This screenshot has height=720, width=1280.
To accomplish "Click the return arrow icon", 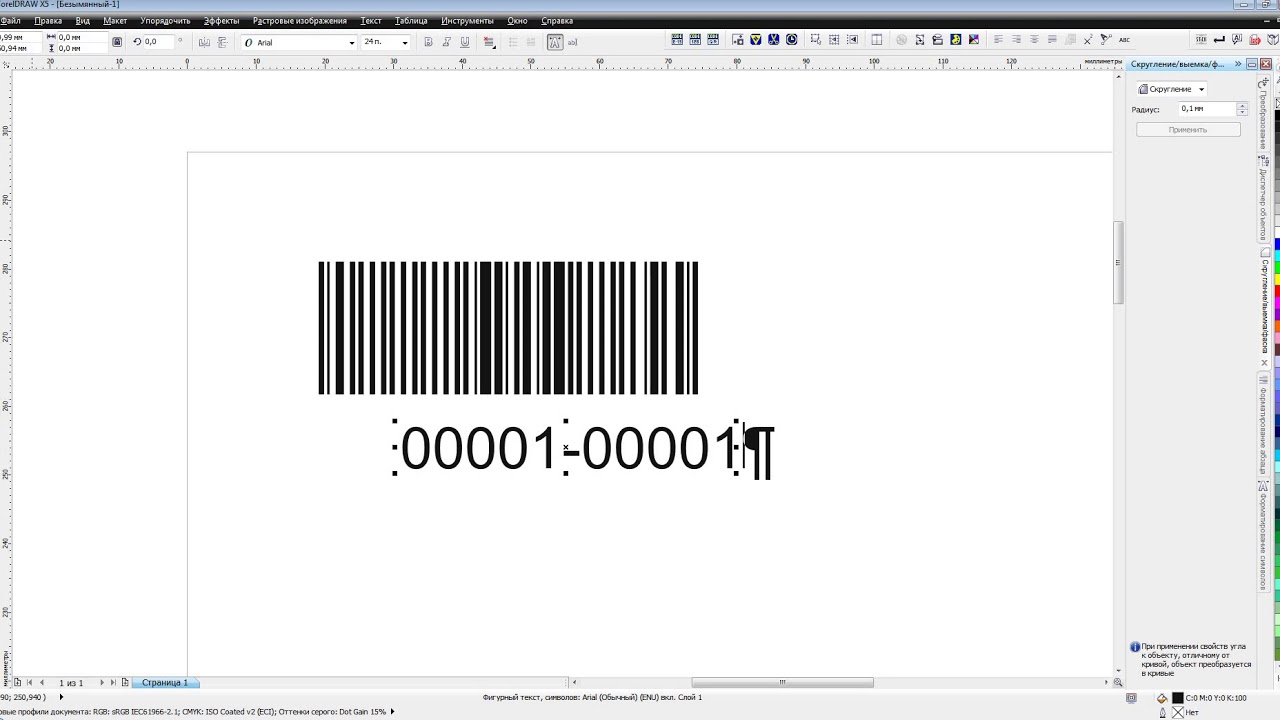I will pyautogui.click(x=1219, y=40).
